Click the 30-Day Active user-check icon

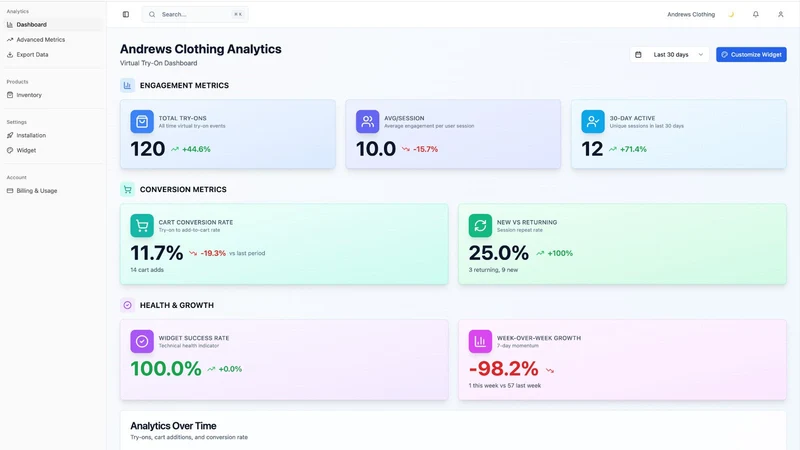[593, 121]
